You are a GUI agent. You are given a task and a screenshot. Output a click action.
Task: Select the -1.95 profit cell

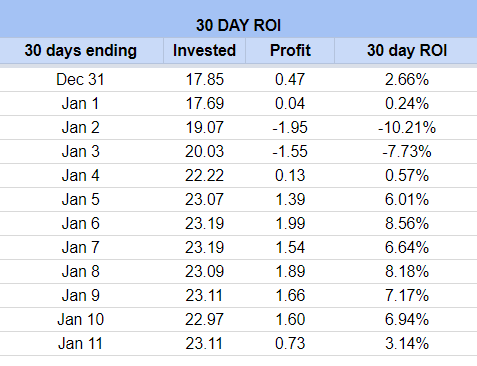click(290, 128)
